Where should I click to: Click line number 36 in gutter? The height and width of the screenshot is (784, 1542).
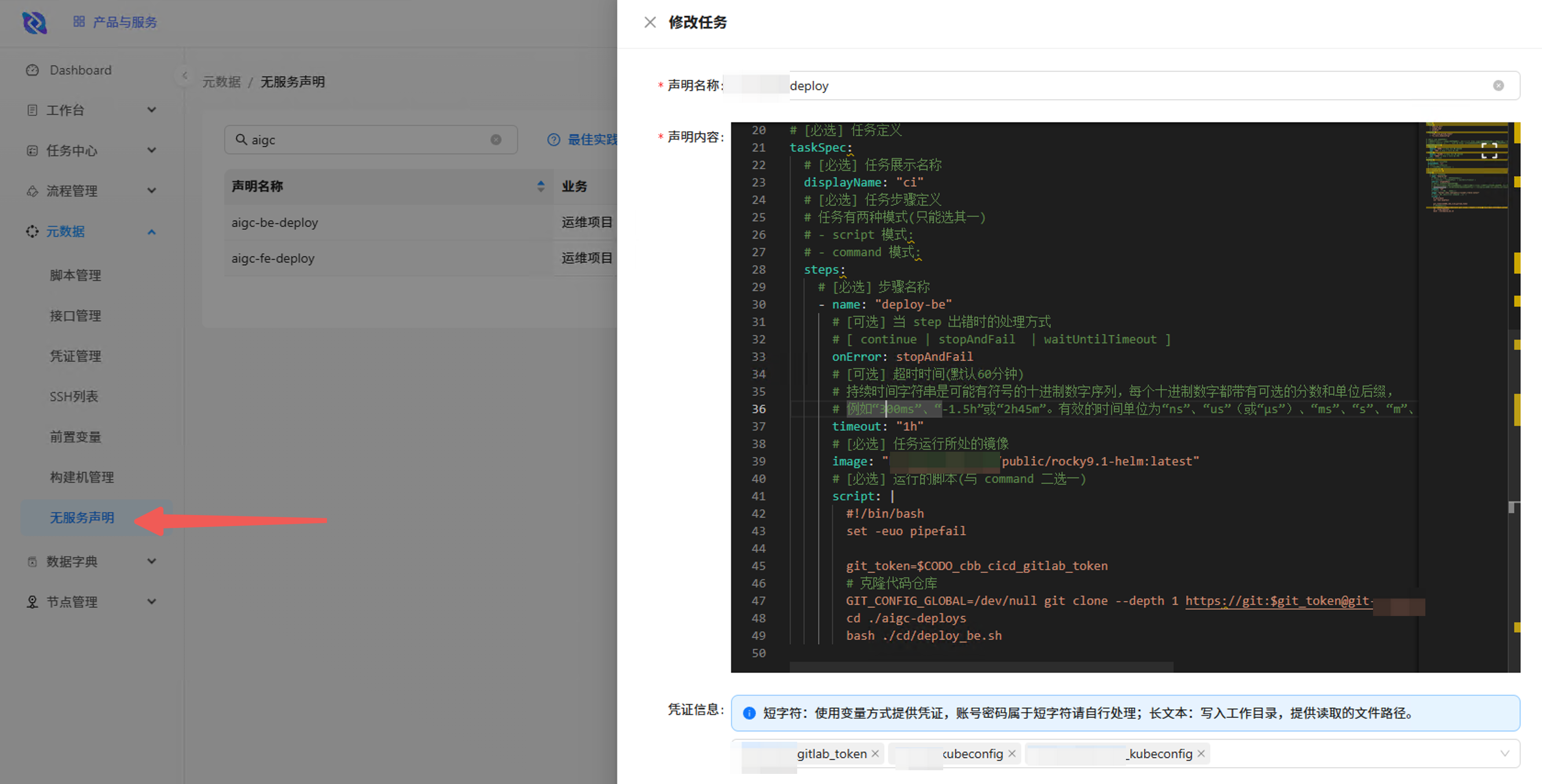pos(759,409)
